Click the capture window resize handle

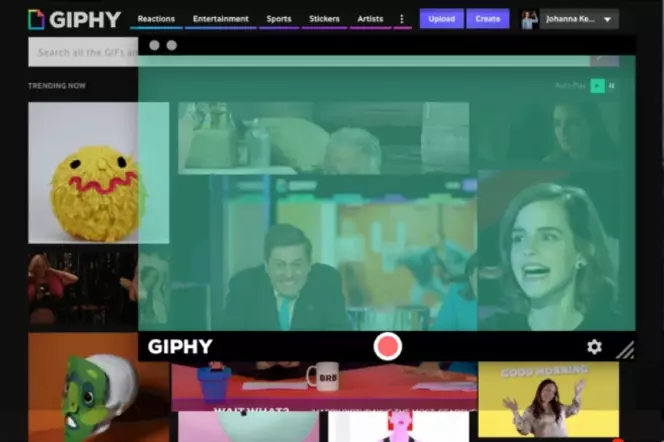point(625,351)
